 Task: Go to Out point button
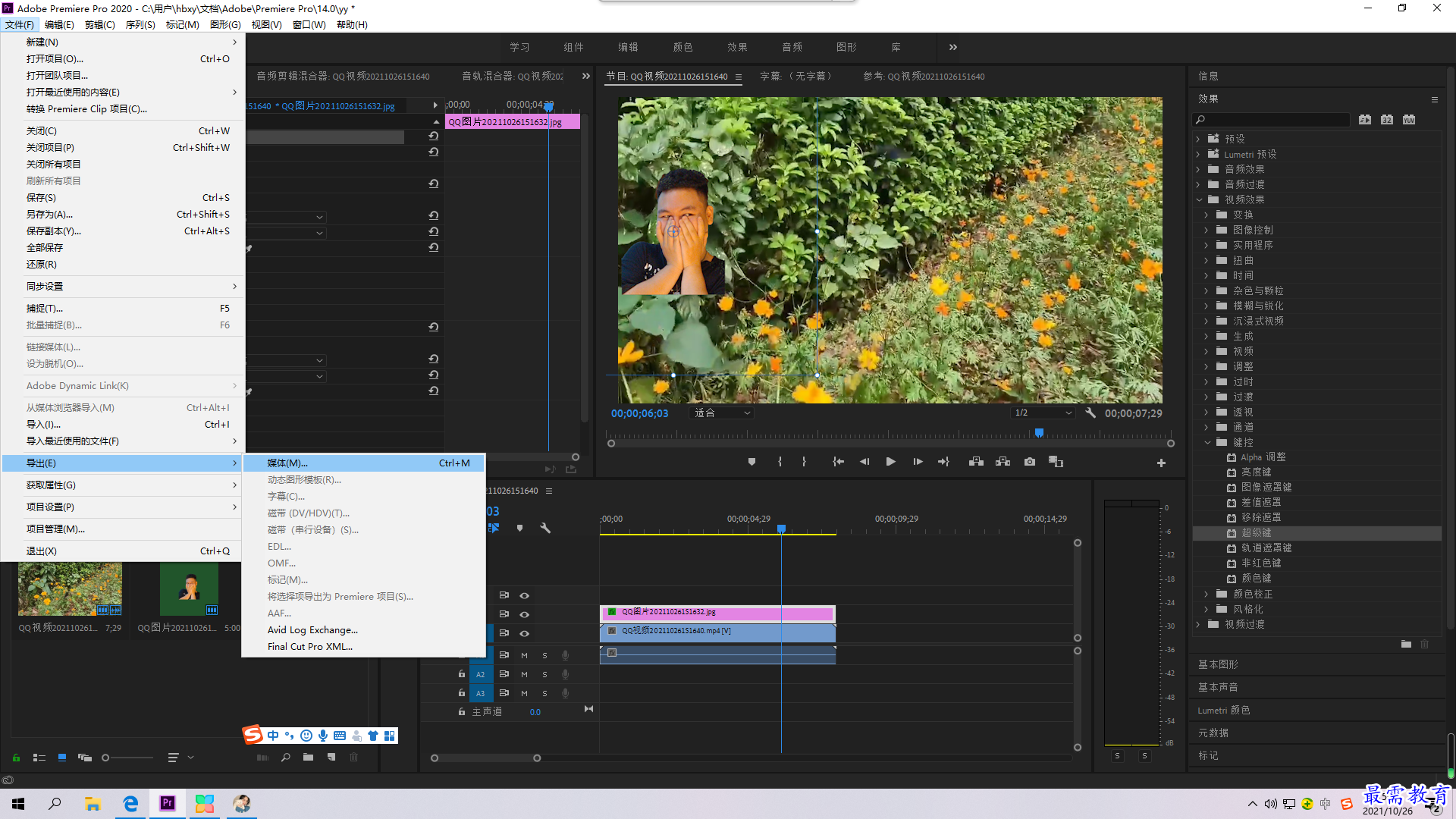(943, 462)
